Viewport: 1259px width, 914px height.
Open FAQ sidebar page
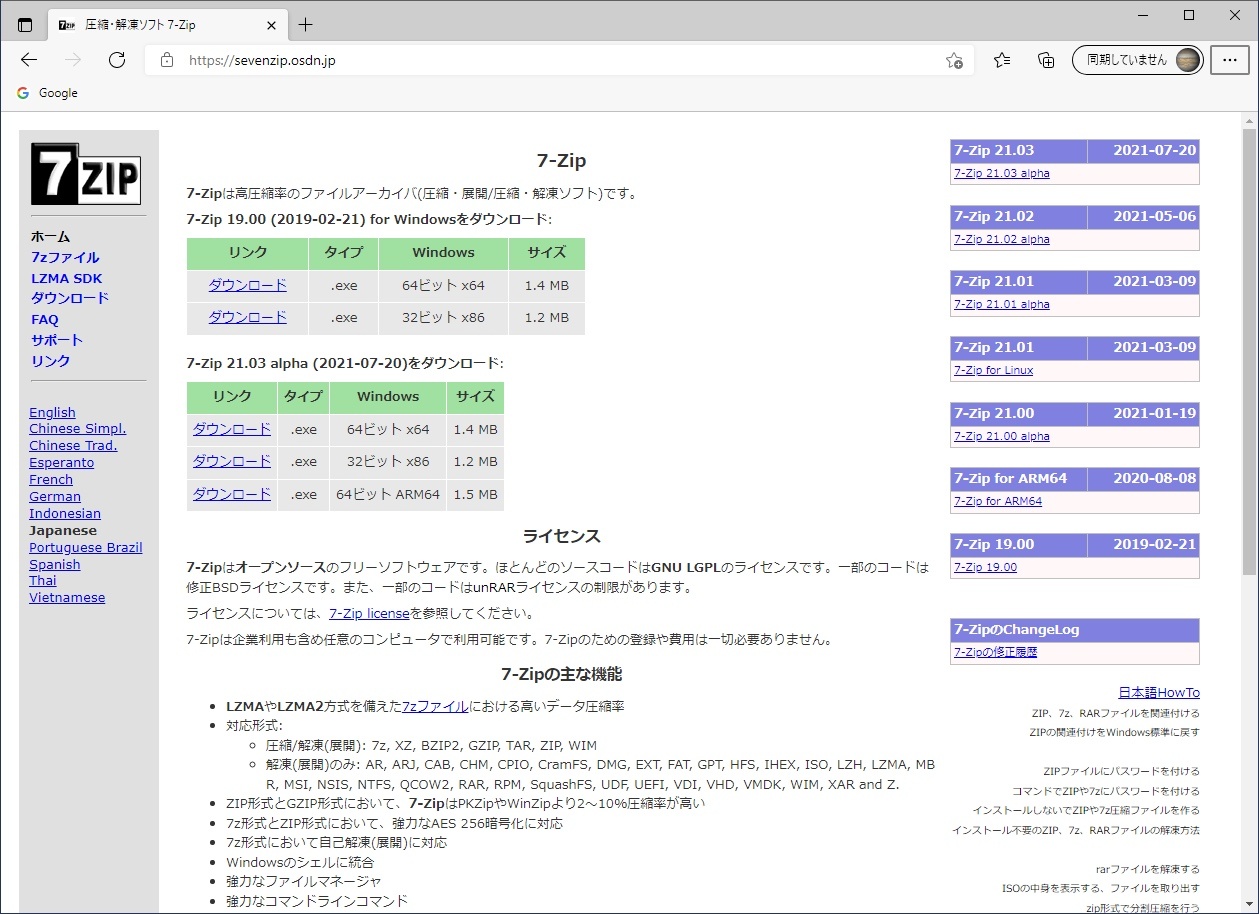pyautogui.click(x=45, y=320)
